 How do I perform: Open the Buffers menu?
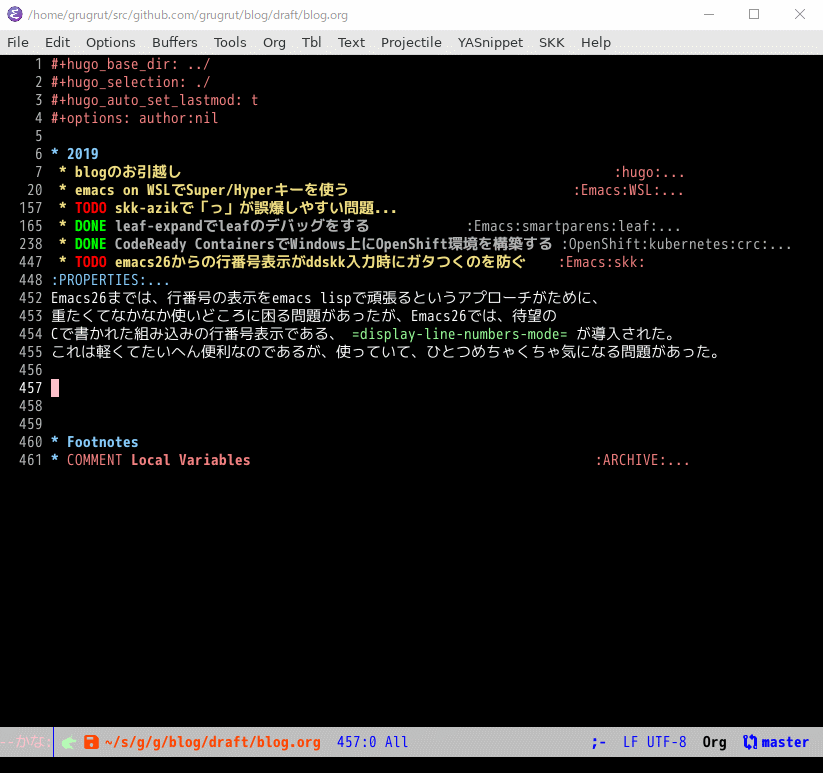174,42
